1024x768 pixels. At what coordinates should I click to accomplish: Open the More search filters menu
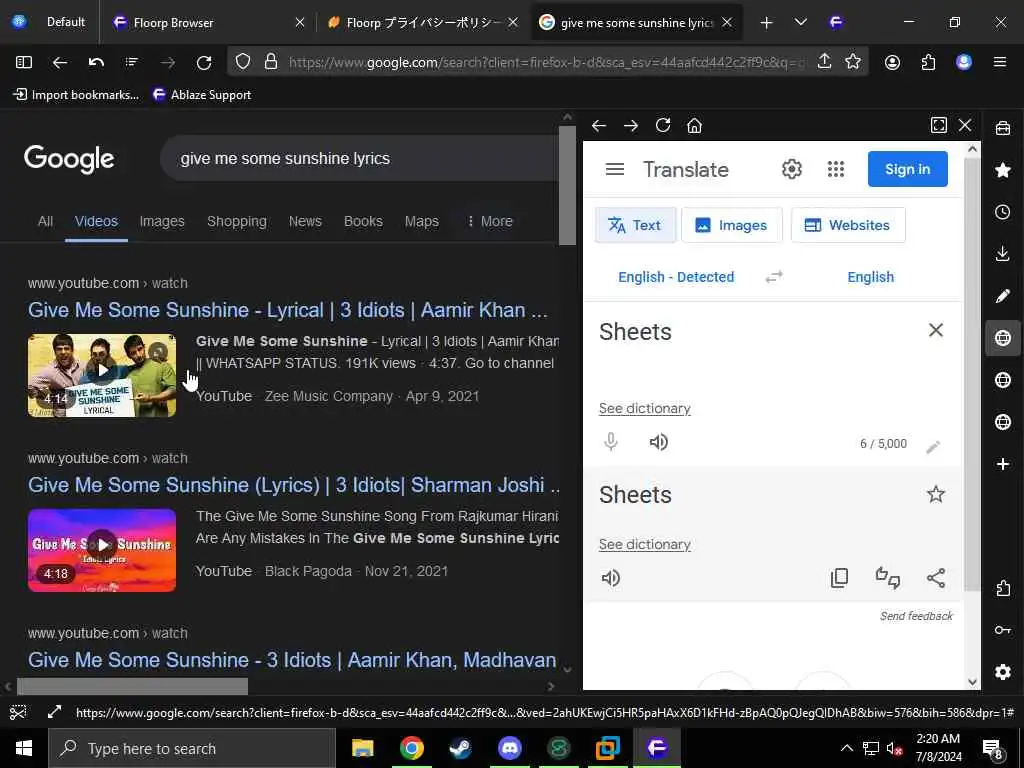pos(490,221)
